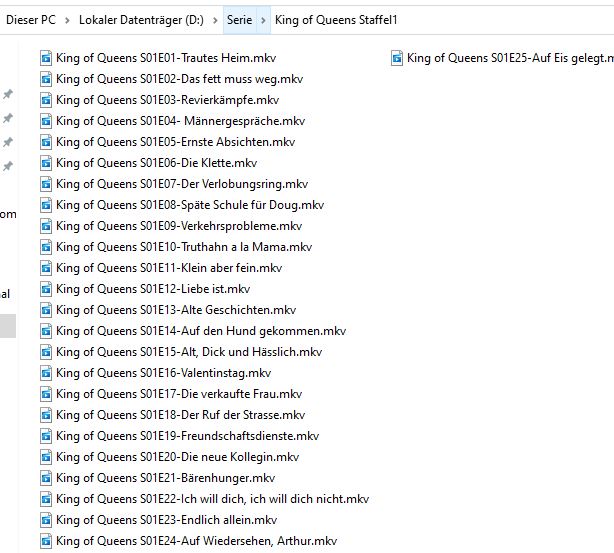Viewport: 614px width, 553px height.
Task: Click the S01E05-Ernste Absichten file icon
Action: pos(46,142)
